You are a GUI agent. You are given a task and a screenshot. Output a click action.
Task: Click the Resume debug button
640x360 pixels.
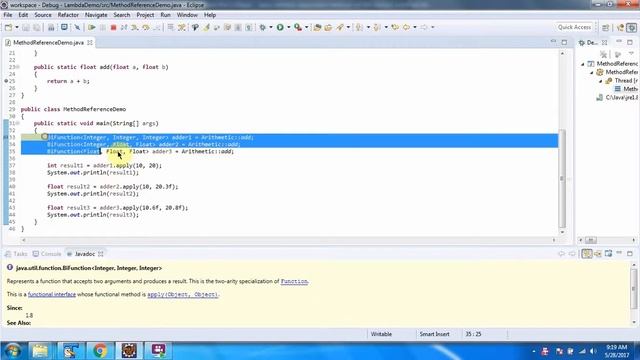[92, 27]
